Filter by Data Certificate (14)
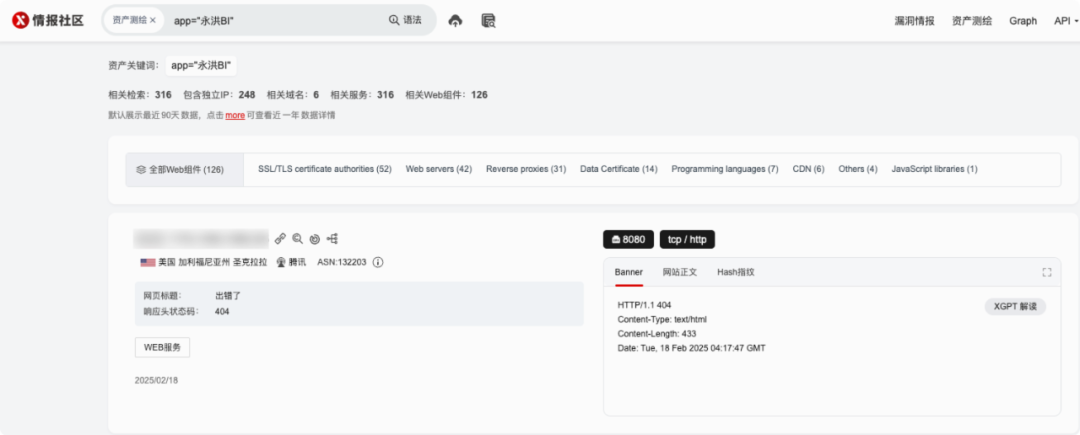 click(x=619, y=169)
